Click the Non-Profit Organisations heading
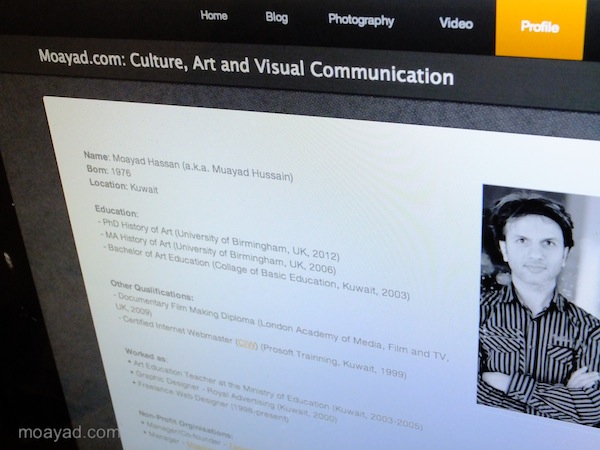Screen dimensions: 600x450 185,424
